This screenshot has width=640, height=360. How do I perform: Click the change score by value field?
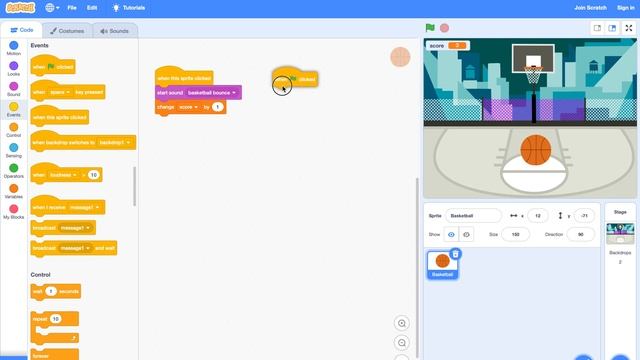(218, 107)
